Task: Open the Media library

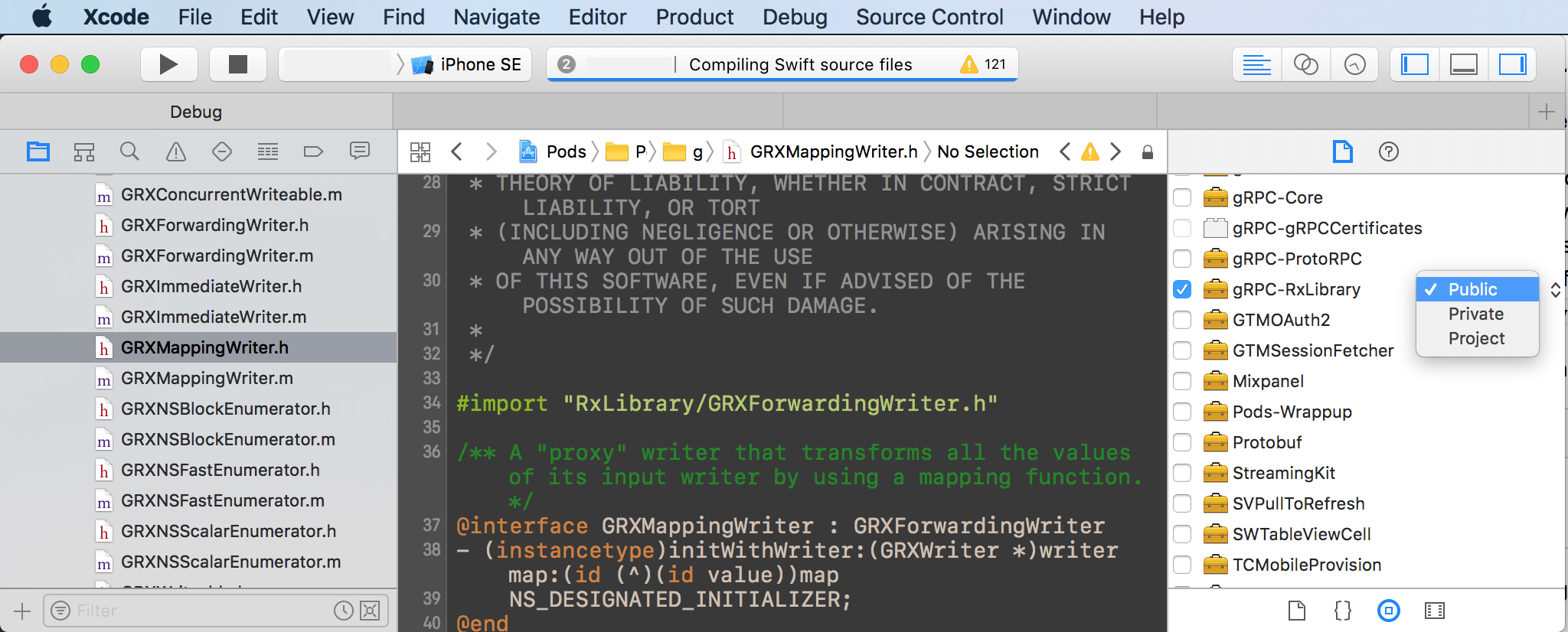Action: [x=1435, y=611]
